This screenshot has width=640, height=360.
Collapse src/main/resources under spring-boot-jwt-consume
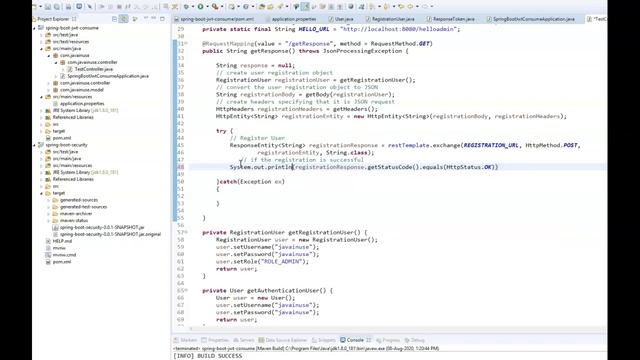(42, 97)
